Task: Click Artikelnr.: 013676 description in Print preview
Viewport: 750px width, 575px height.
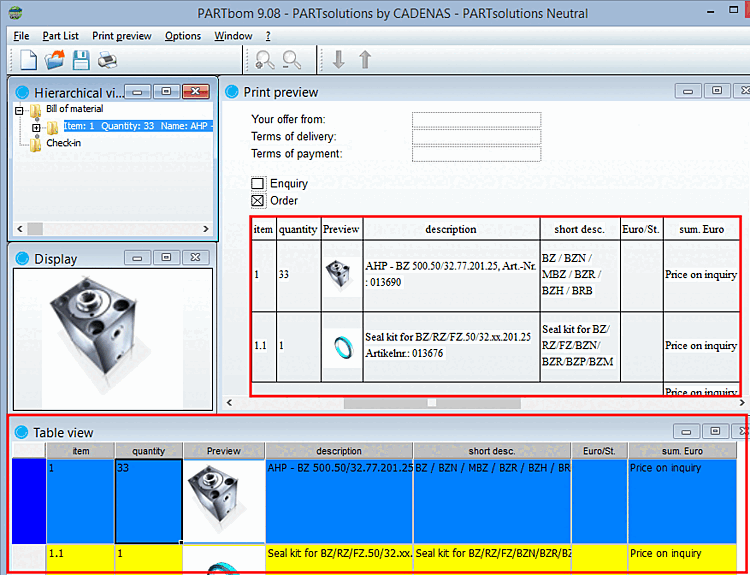Action: point(404,353)
